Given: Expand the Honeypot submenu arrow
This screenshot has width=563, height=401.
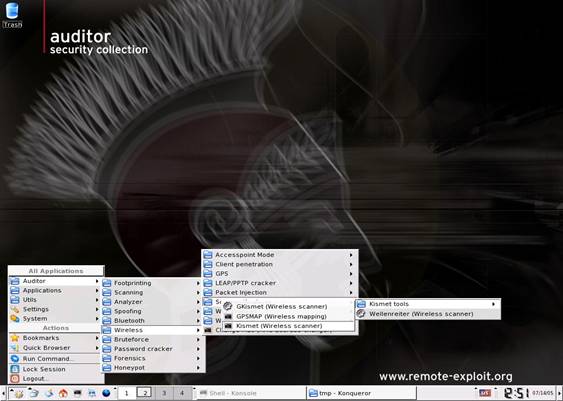Looking at the screenshot, I should pos(198,368).
